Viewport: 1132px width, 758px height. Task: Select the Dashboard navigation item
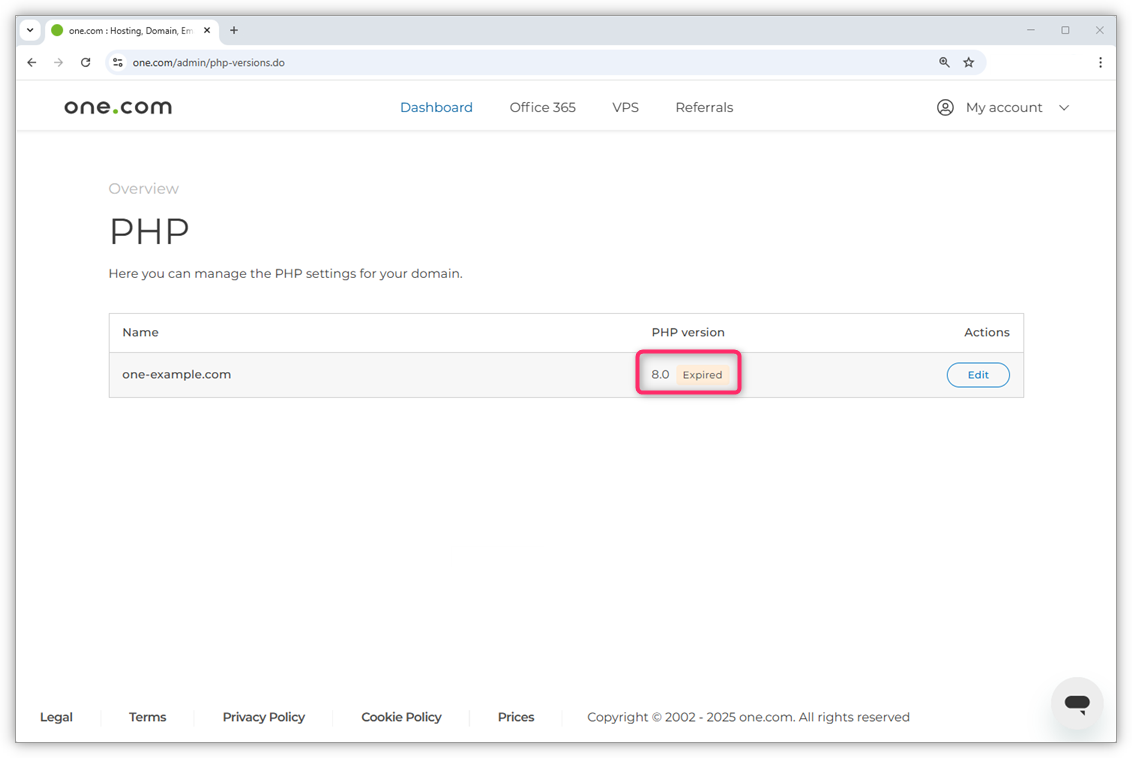click(x=436, y=107)
